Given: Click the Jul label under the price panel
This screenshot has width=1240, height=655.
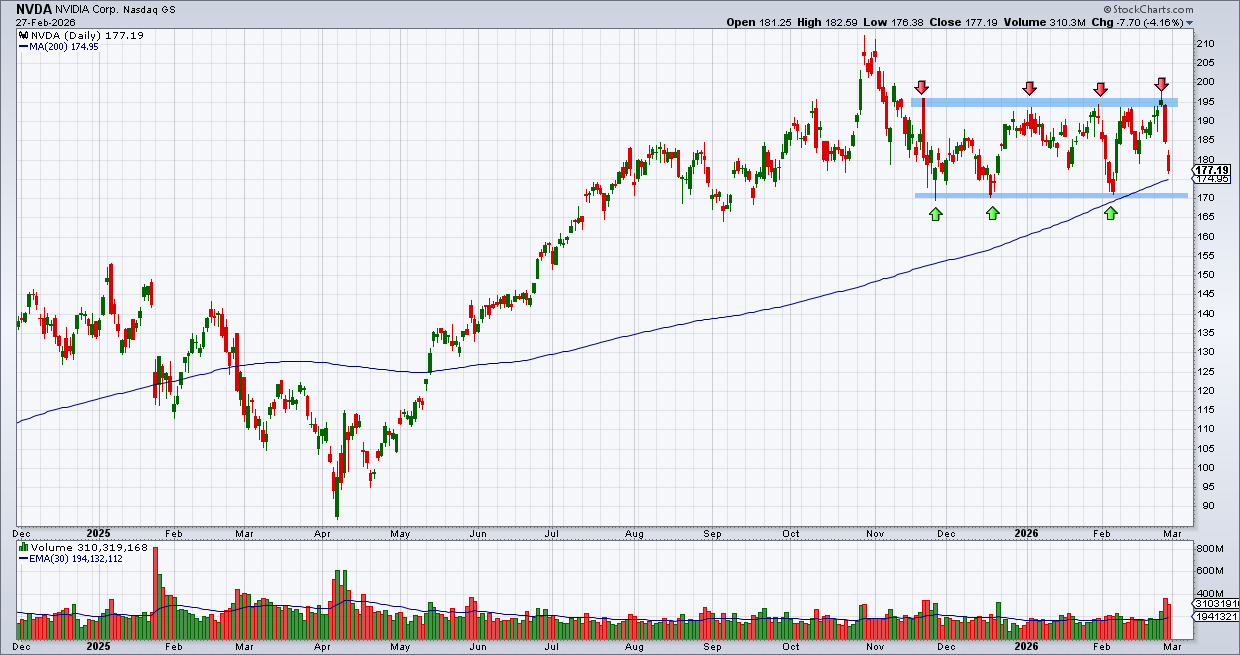Looking at the screenshot, I should (552, 534).
